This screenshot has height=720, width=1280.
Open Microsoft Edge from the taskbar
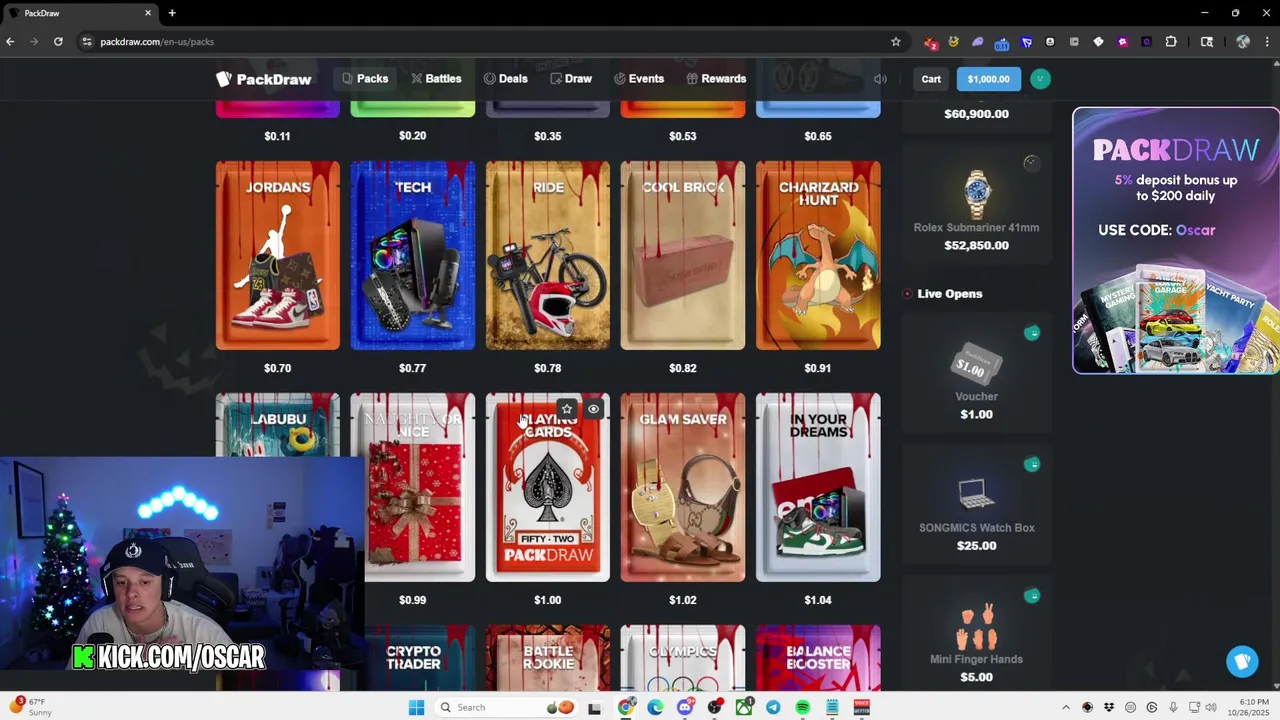pyautogui.click(x=655, y=707)
